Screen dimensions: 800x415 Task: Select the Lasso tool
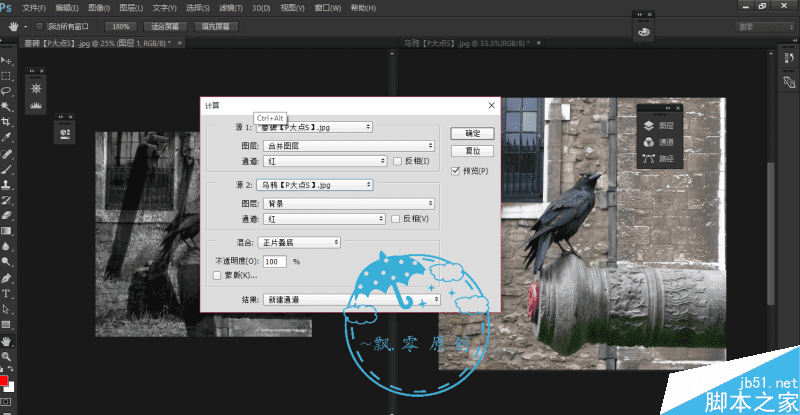pos(6,91)
